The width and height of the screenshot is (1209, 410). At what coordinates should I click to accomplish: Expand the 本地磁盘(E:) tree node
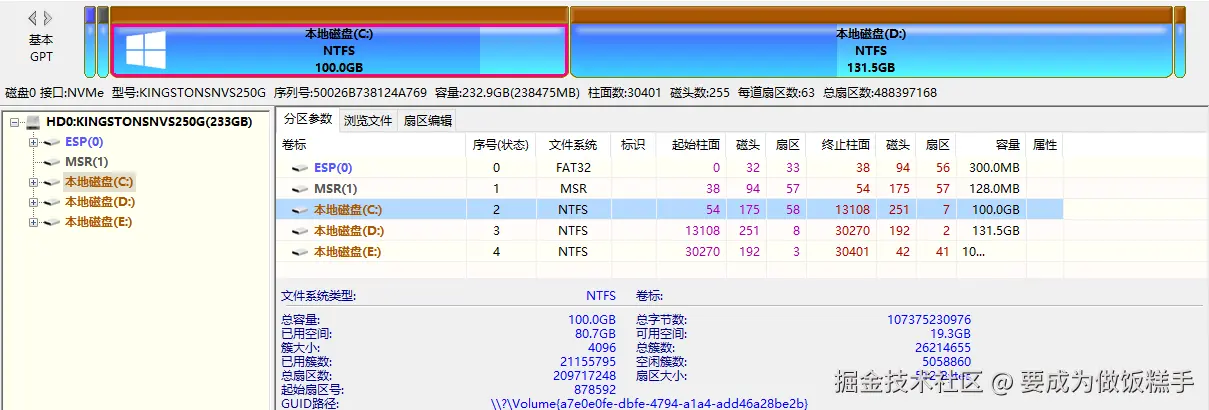click(x=34, y=222)
